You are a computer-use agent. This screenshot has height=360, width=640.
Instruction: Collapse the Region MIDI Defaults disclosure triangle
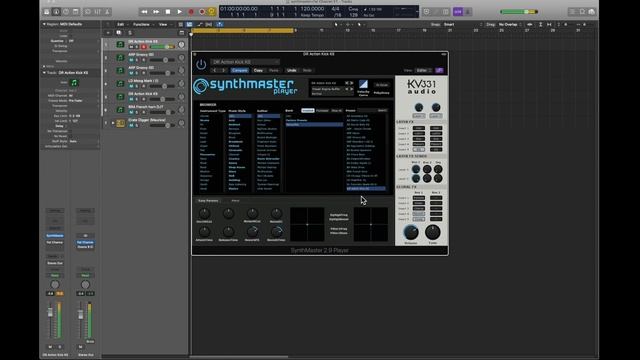[44, 24]
